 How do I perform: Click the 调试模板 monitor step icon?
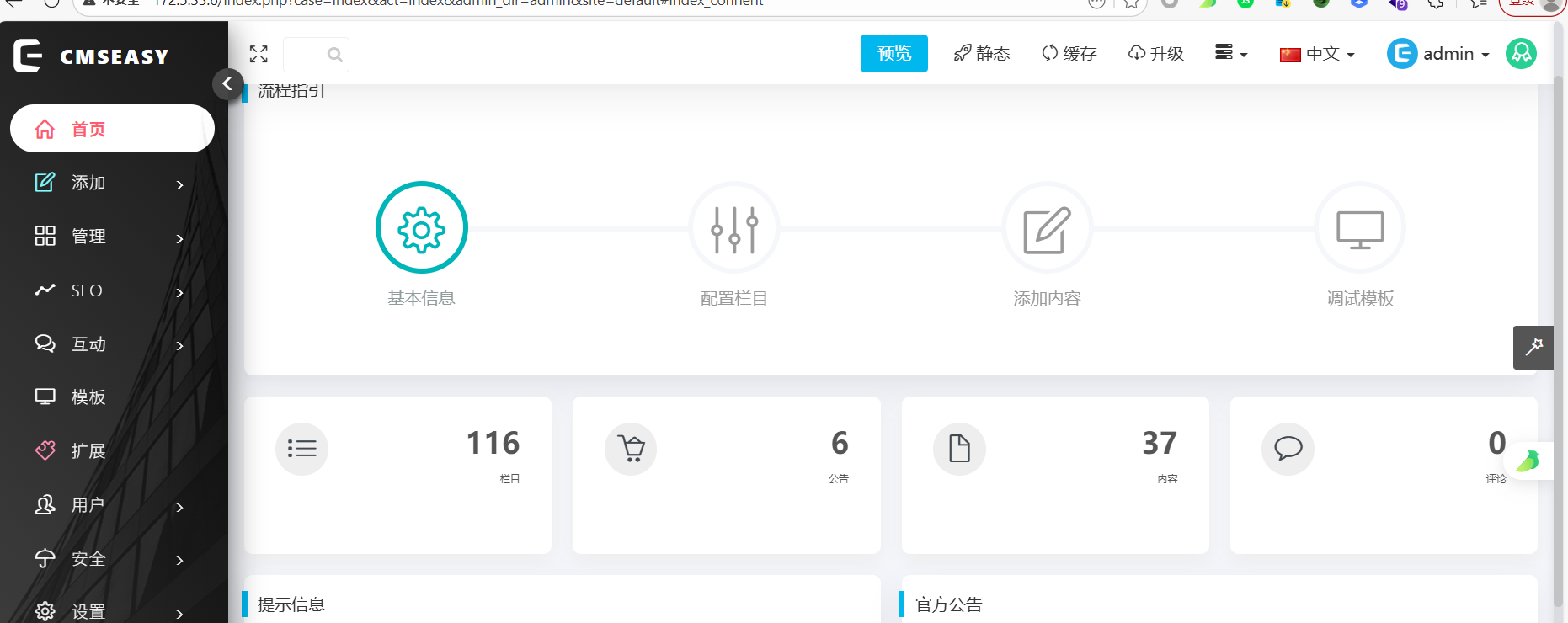pyautogui.click(x=1360, y=228)
